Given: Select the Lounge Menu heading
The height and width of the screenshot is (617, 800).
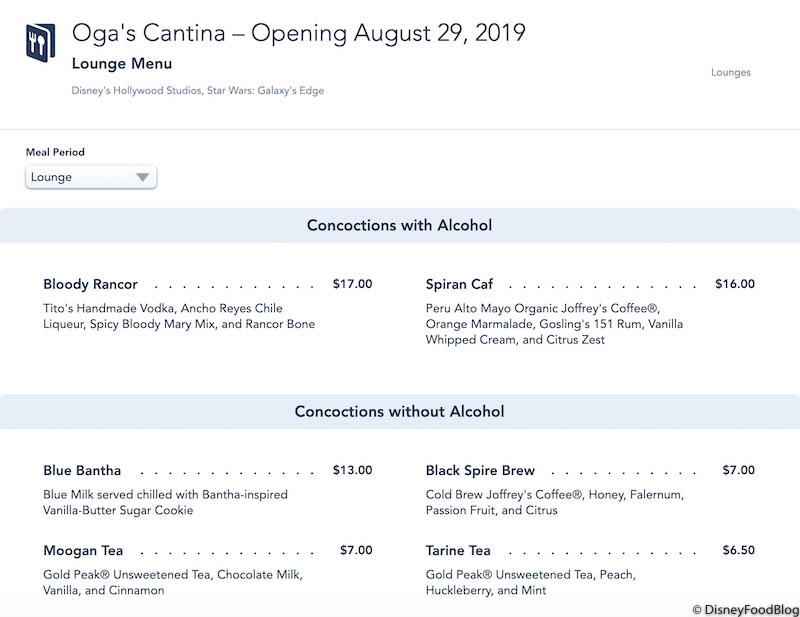Looking at the screenshot, I should tap(122, 63).
